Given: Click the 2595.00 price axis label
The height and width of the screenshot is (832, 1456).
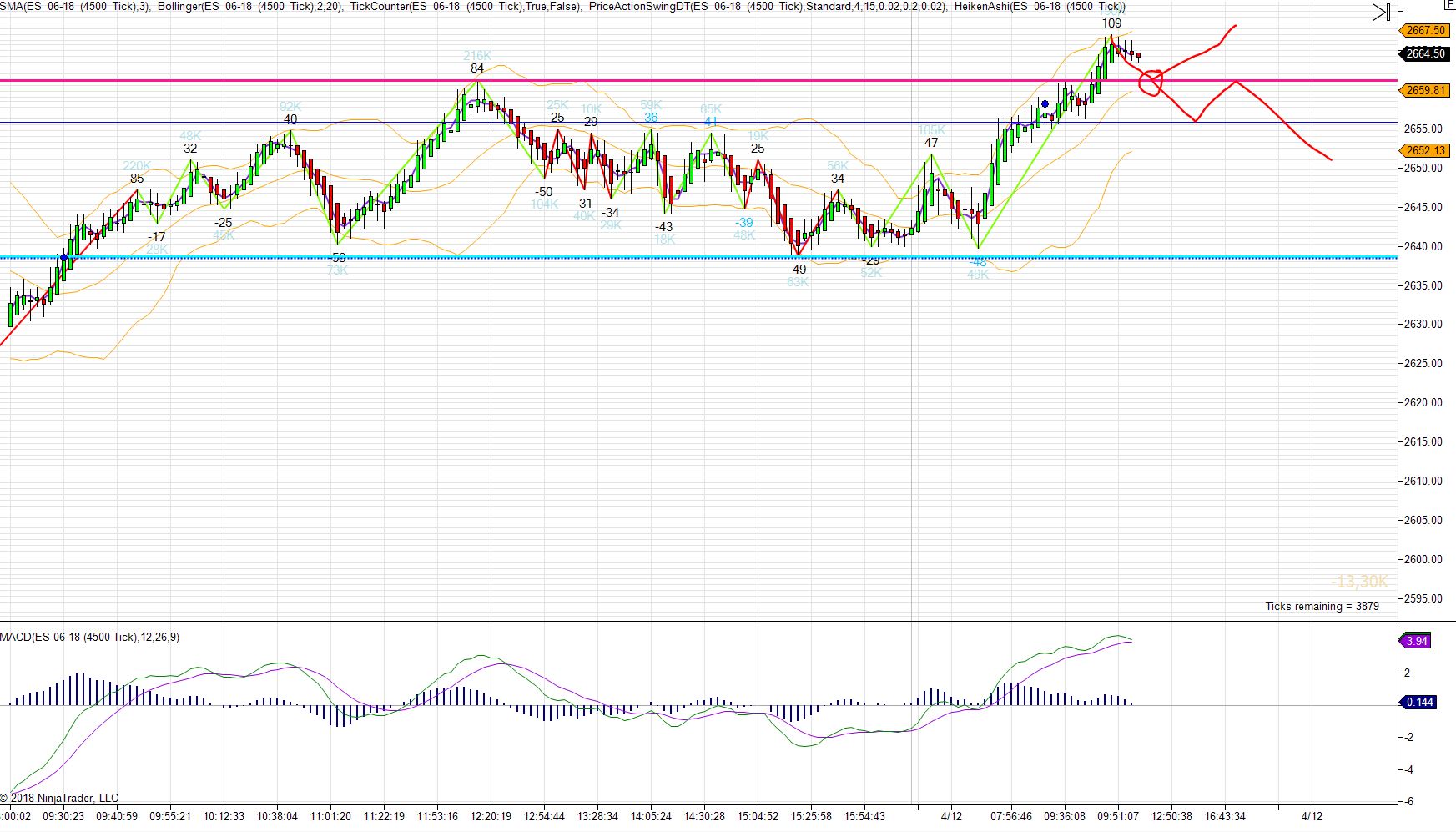Looking at the screenshot, I should coord(1423,598).
